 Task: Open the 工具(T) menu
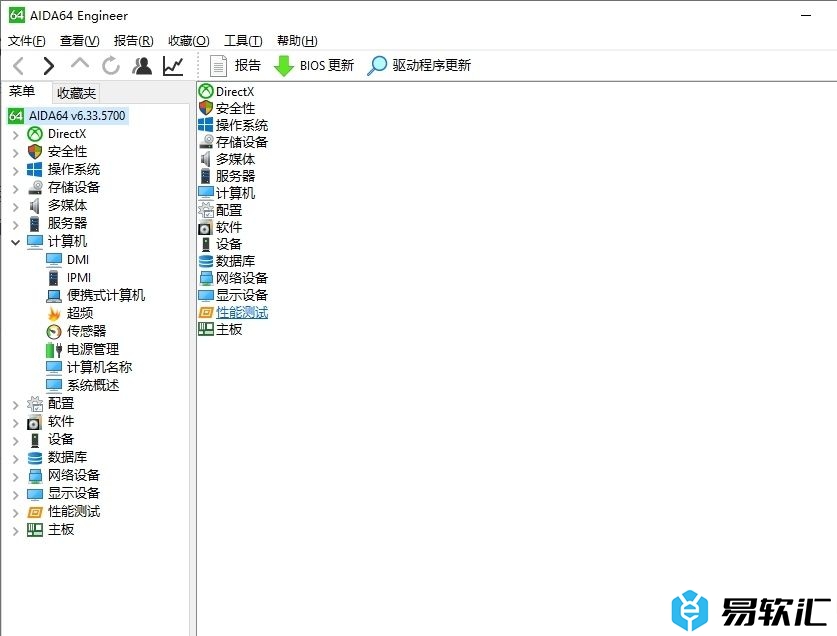[x=243, y=41]
